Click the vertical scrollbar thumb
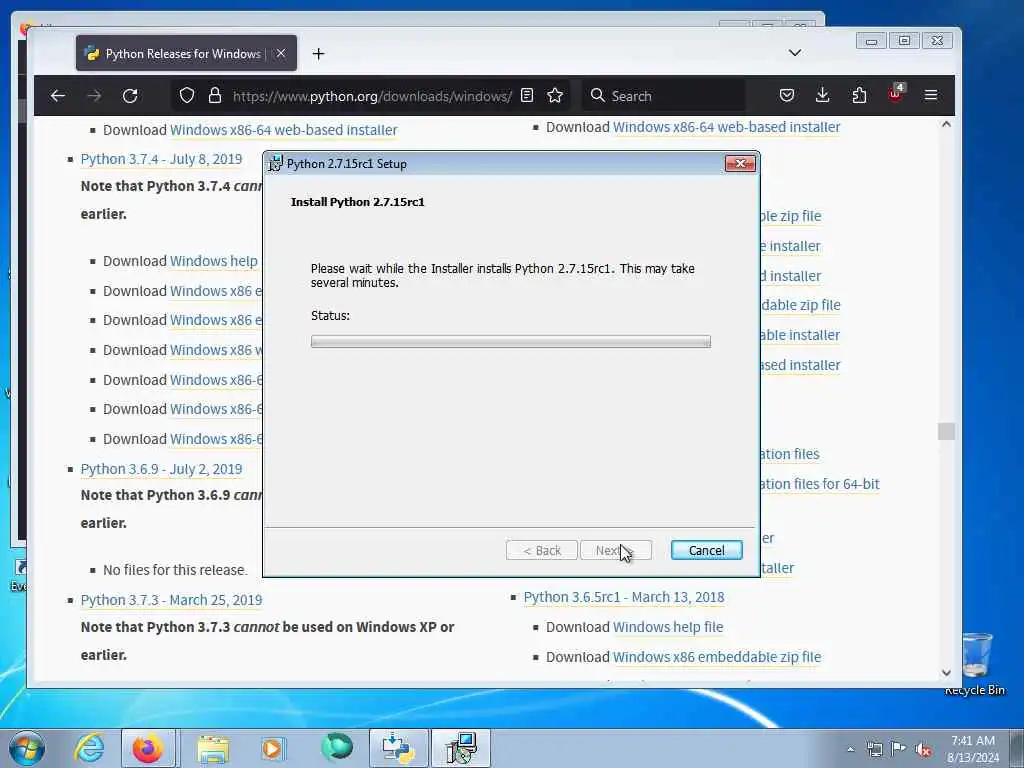This screenshot has width=1024, height=768. (x=946, y=431)
